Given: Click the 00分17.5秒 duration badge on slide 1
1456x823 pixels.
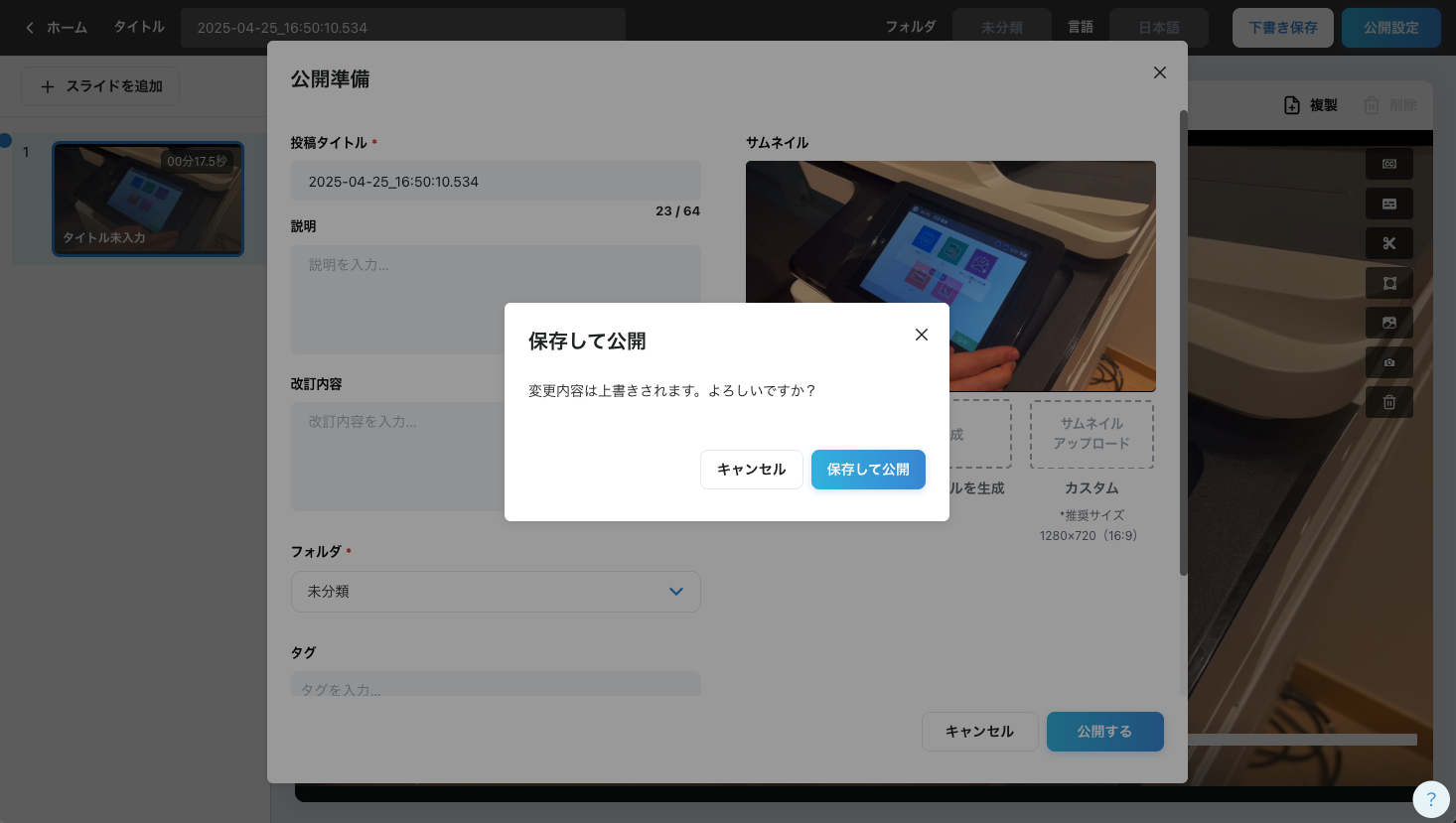Looking at the screenshot, I should tap(197, 161).
